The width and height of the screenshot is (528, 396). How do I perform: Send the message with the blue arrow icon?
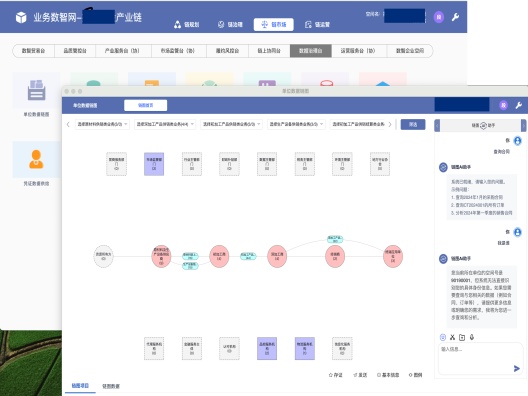pos(517,368)
